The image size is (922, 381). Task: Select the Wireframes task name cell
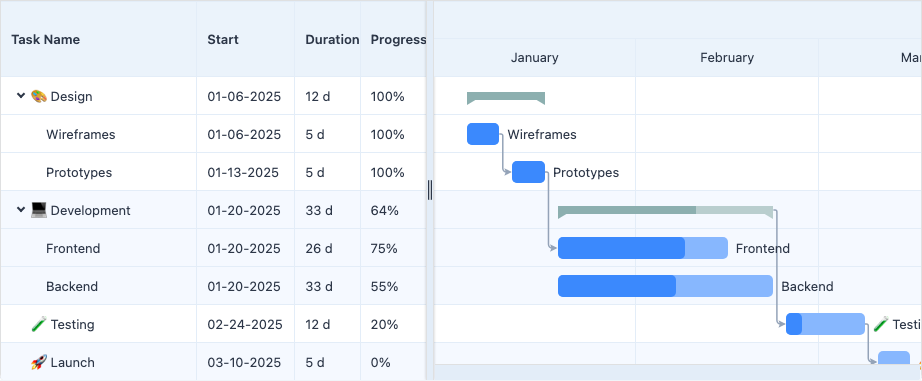(x=98, y=134)
